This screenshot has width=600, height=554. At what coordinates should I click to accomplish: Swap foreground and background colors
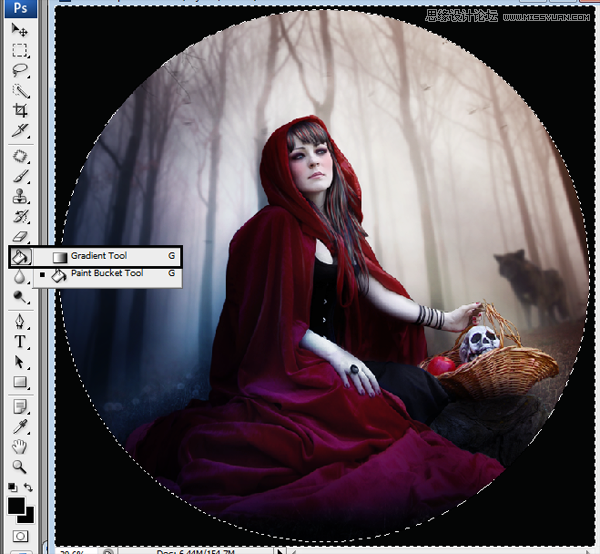(x=28, y=487)
